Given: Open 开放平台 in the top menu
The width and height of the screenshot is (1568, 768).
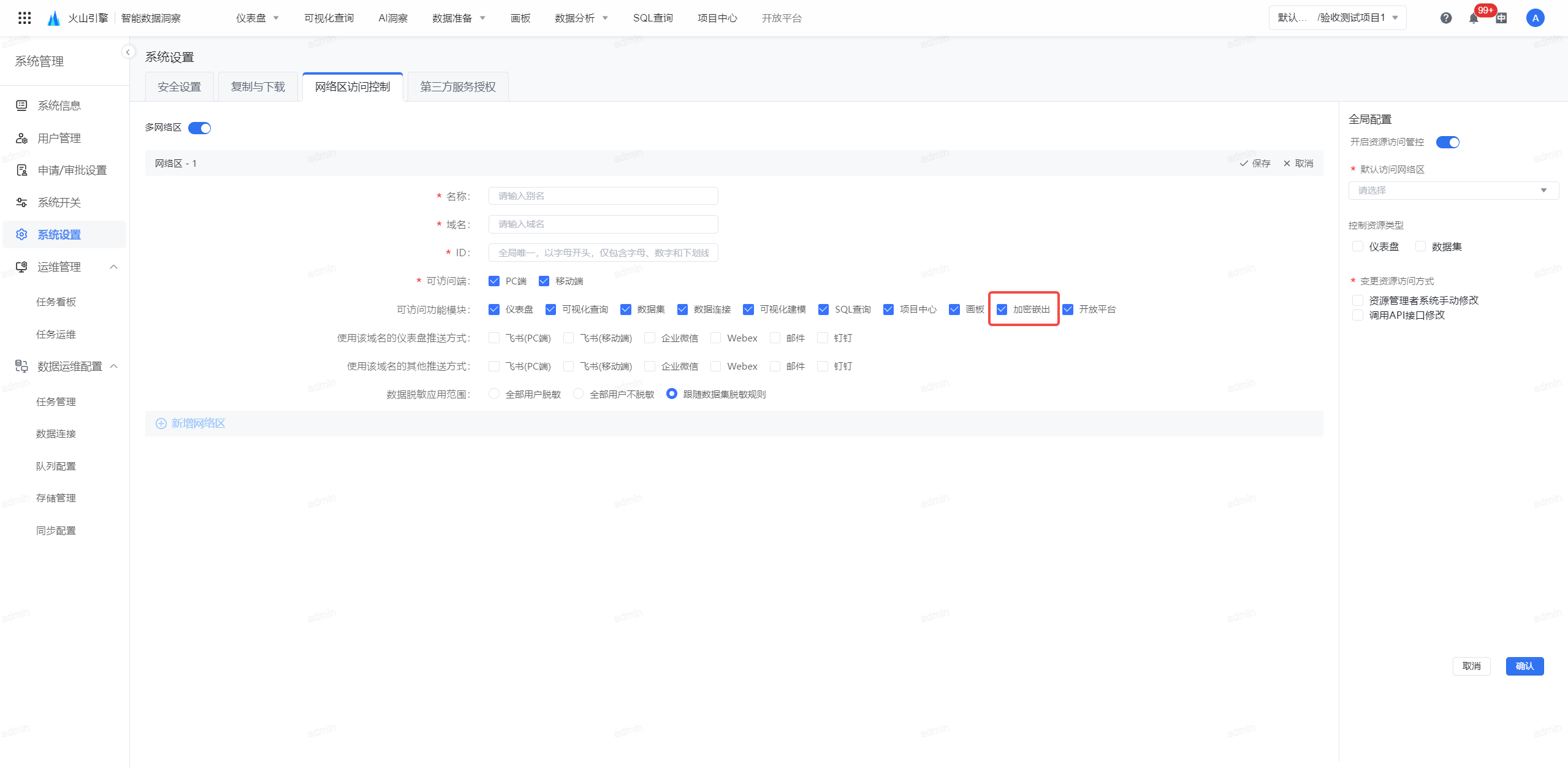Looking at the screenshot, I should click(782, 18).
